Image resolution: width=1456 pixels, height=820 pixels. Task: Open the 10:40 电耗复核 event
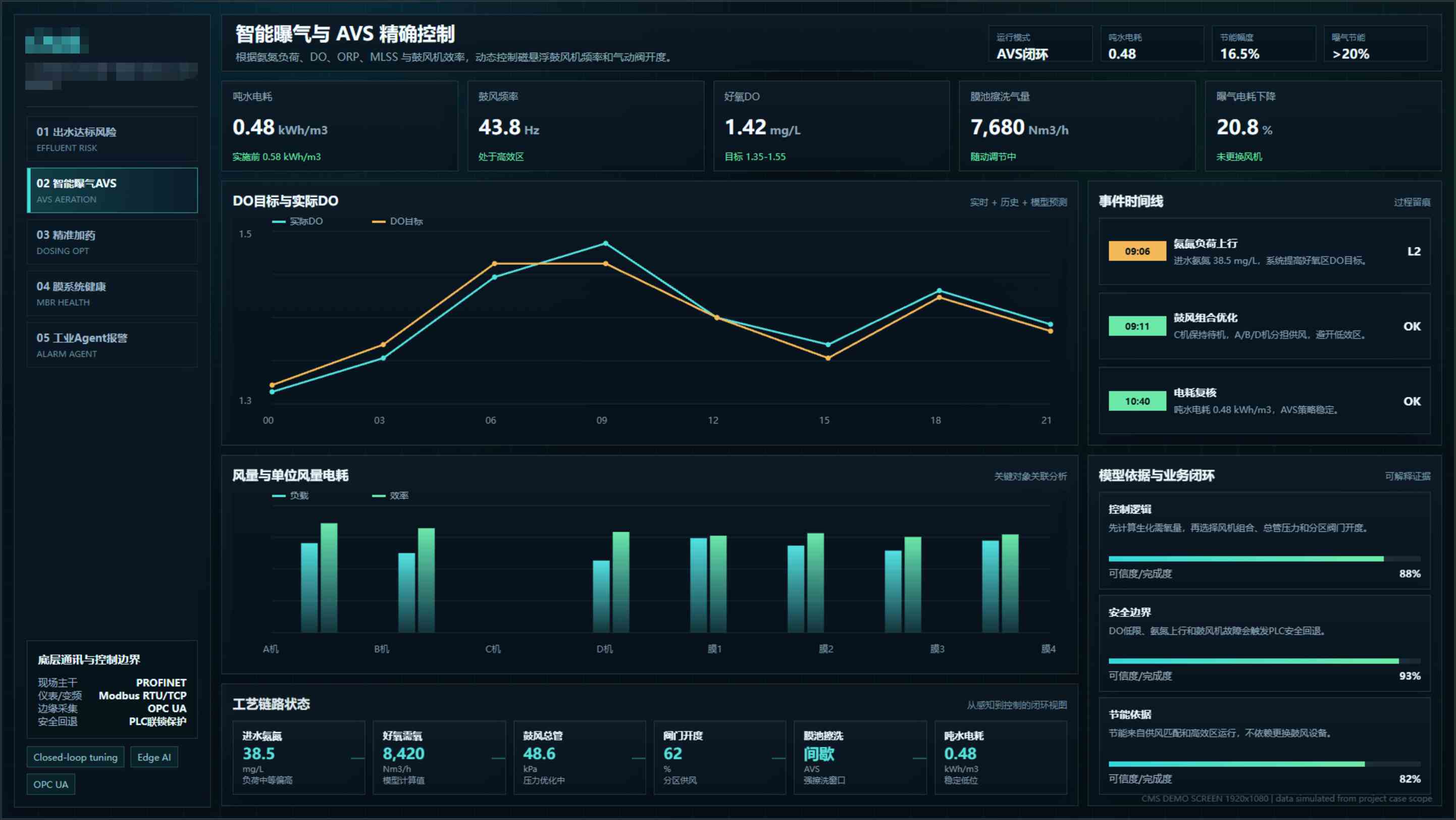click(x=1264, y=401)
